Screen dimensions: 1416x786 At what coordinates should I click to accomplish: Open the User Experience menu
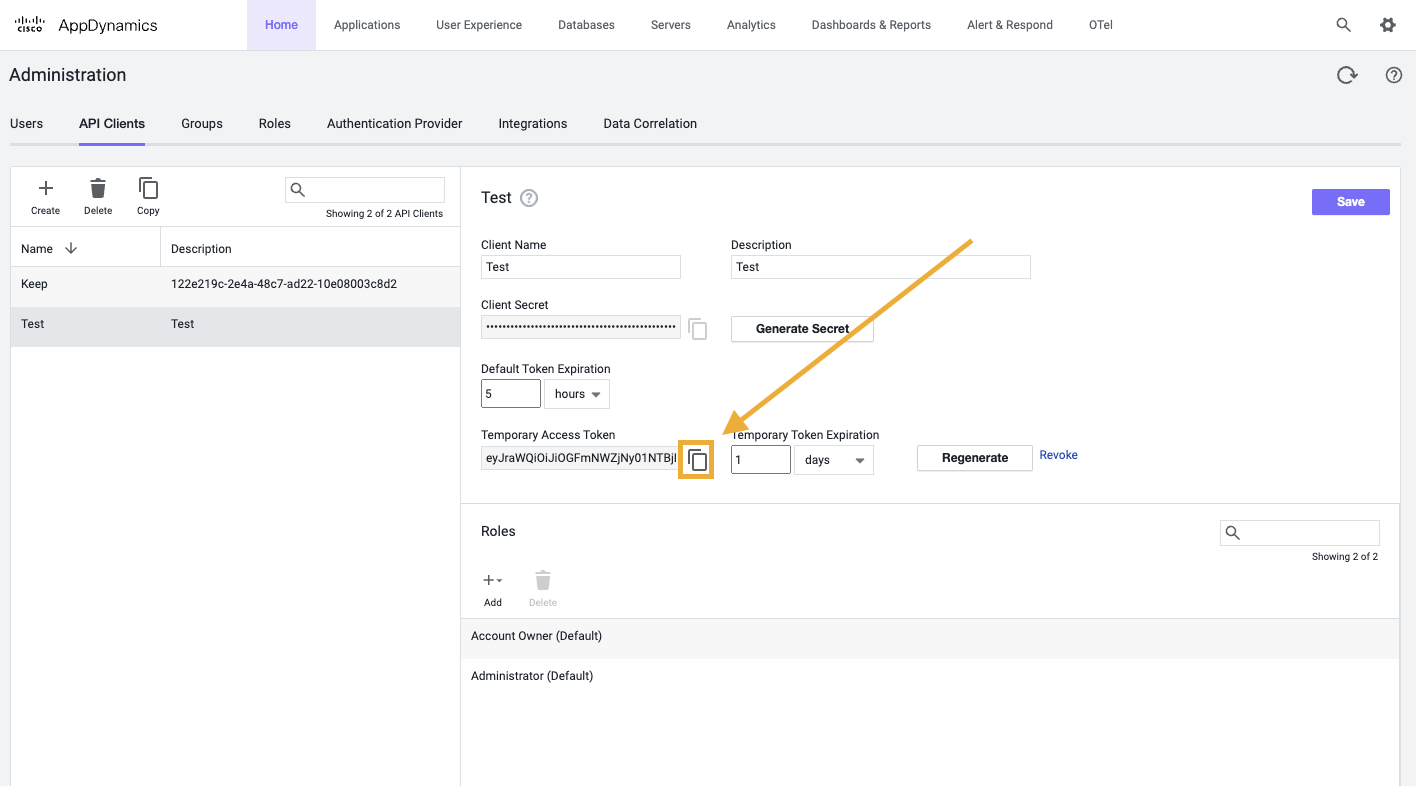[479, 25]
